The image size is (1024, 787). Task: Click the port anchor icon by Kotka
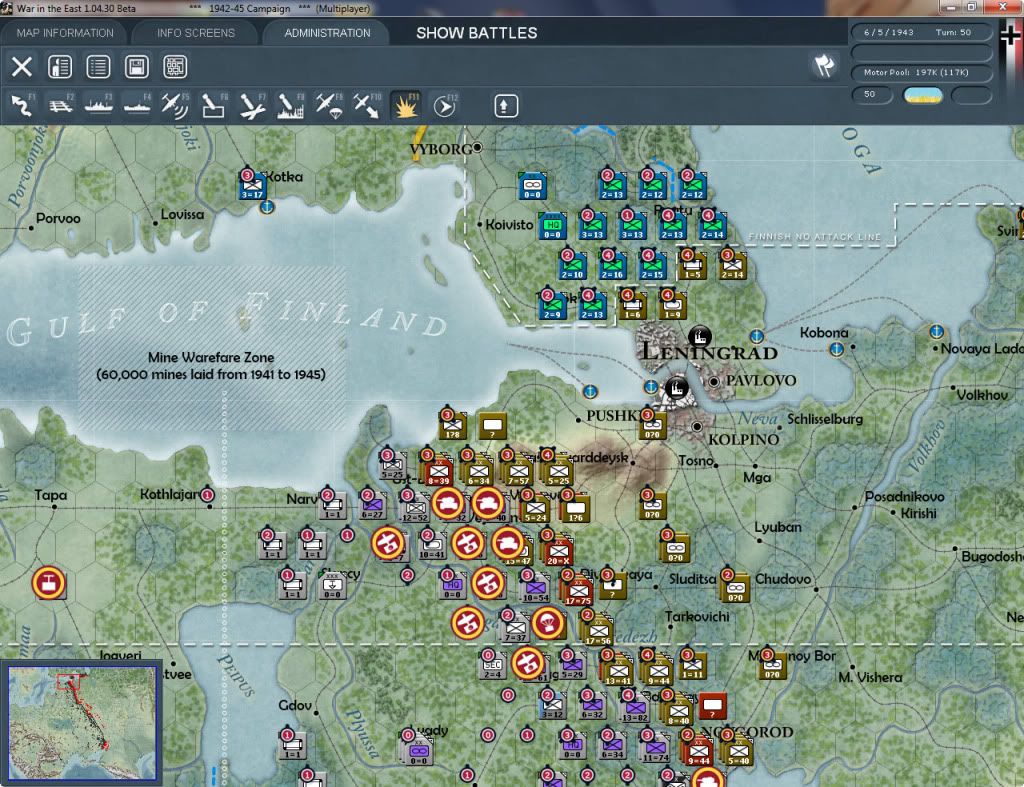266,207
